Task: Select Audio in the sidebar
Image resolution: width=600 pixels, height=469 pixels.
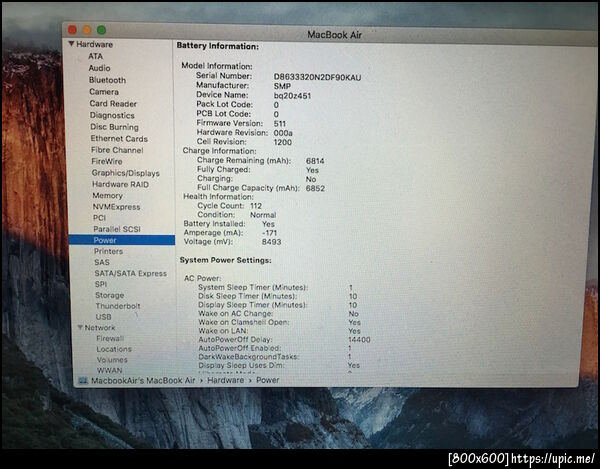Action: point(99,68)
